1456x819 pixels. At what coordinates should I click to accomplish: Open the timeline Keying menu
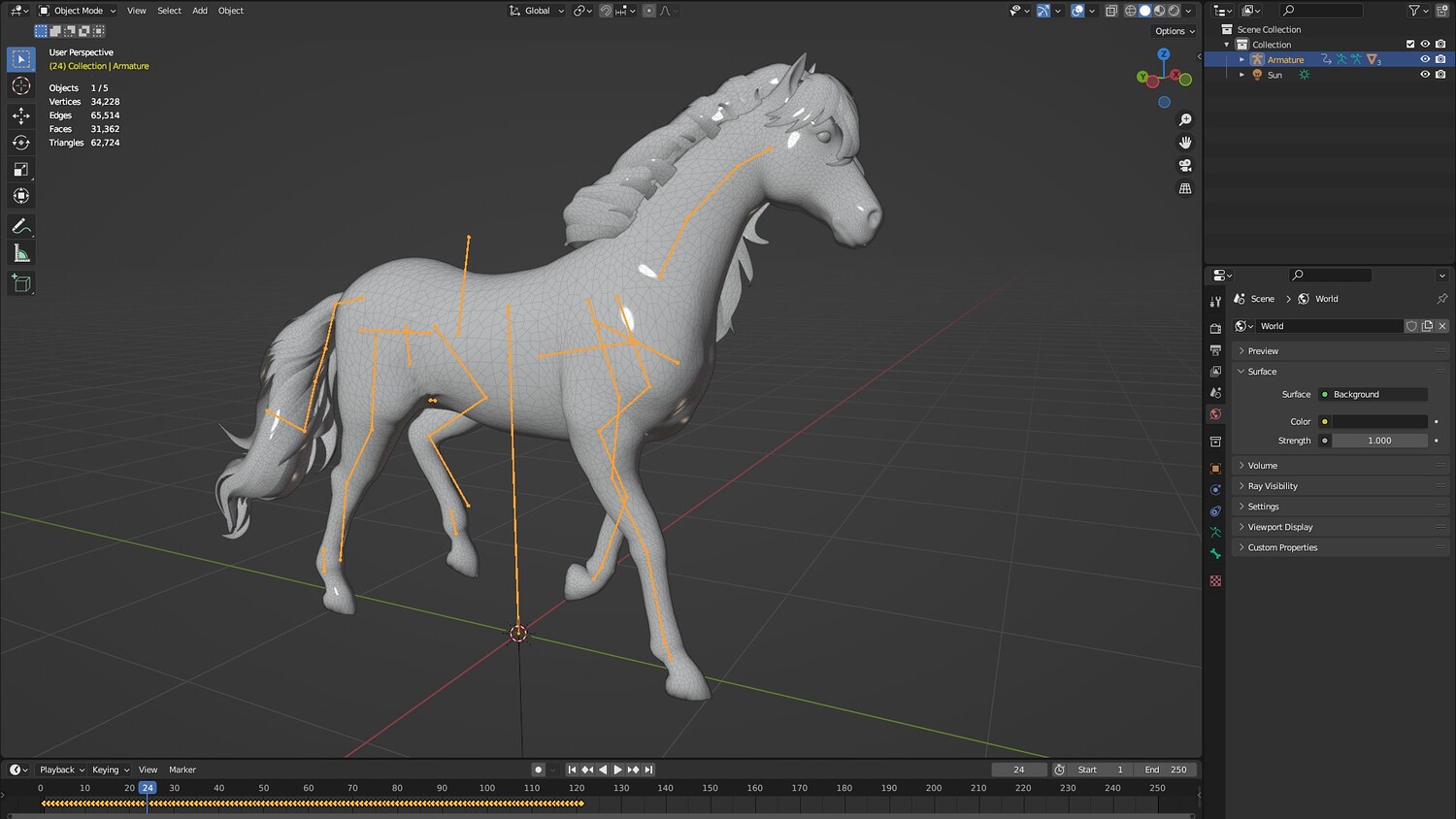tap(111, 770)
